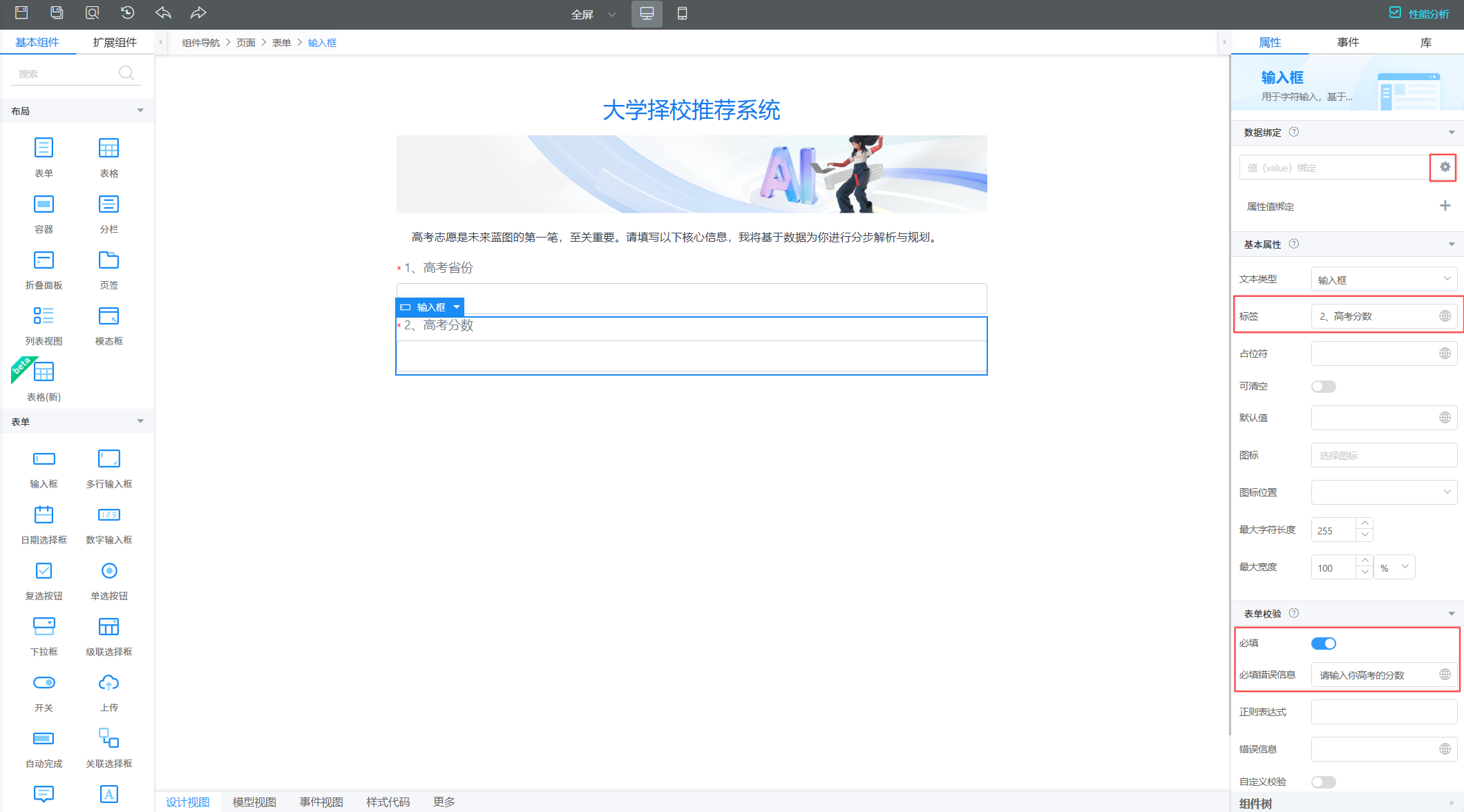This screenshot has width=1464, height=812.
Task: Open value binding gear settings icon
Action: 1444,167
